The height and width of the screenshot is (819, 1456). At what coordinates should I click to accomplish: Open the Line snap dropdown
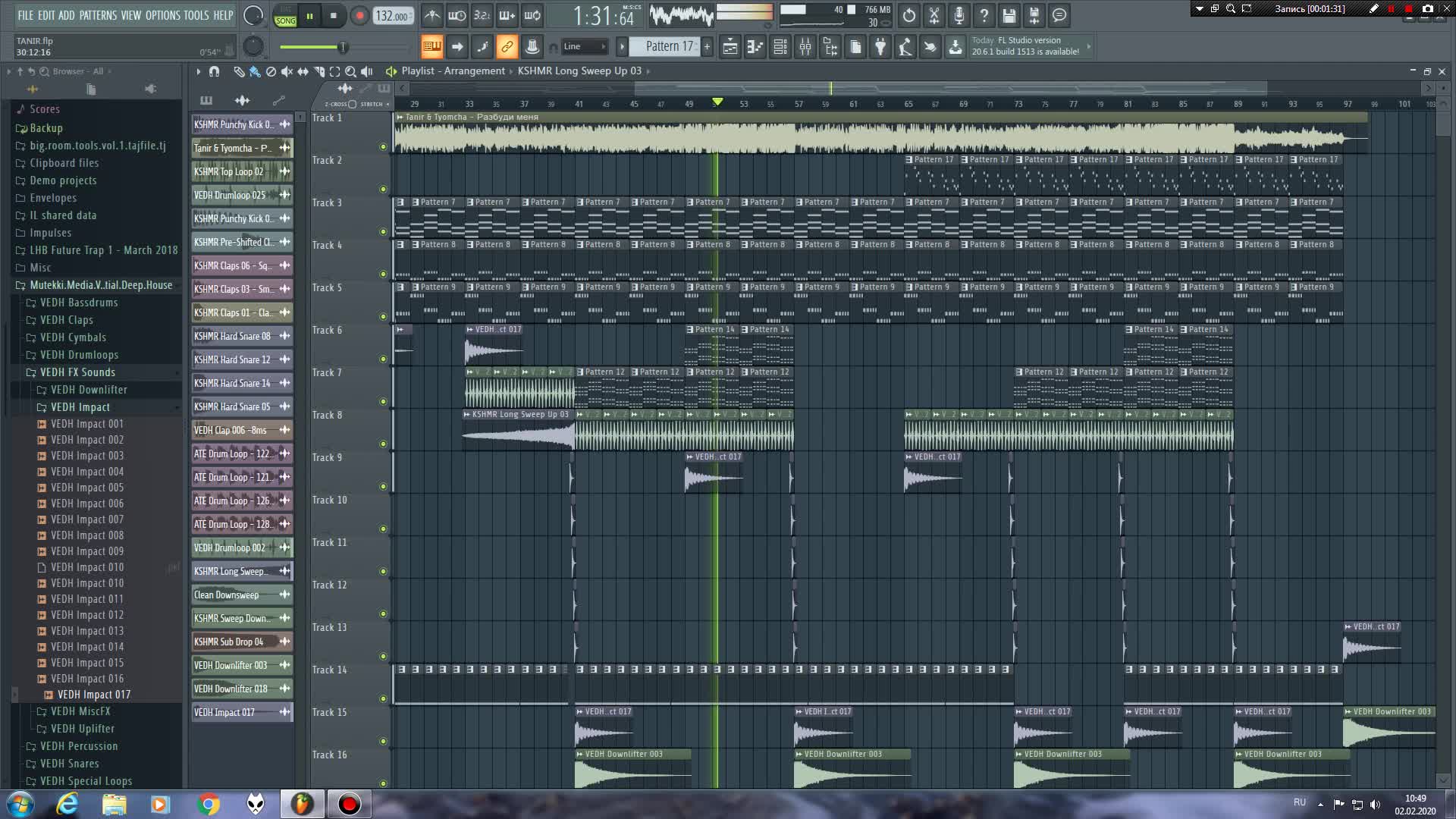584,47
